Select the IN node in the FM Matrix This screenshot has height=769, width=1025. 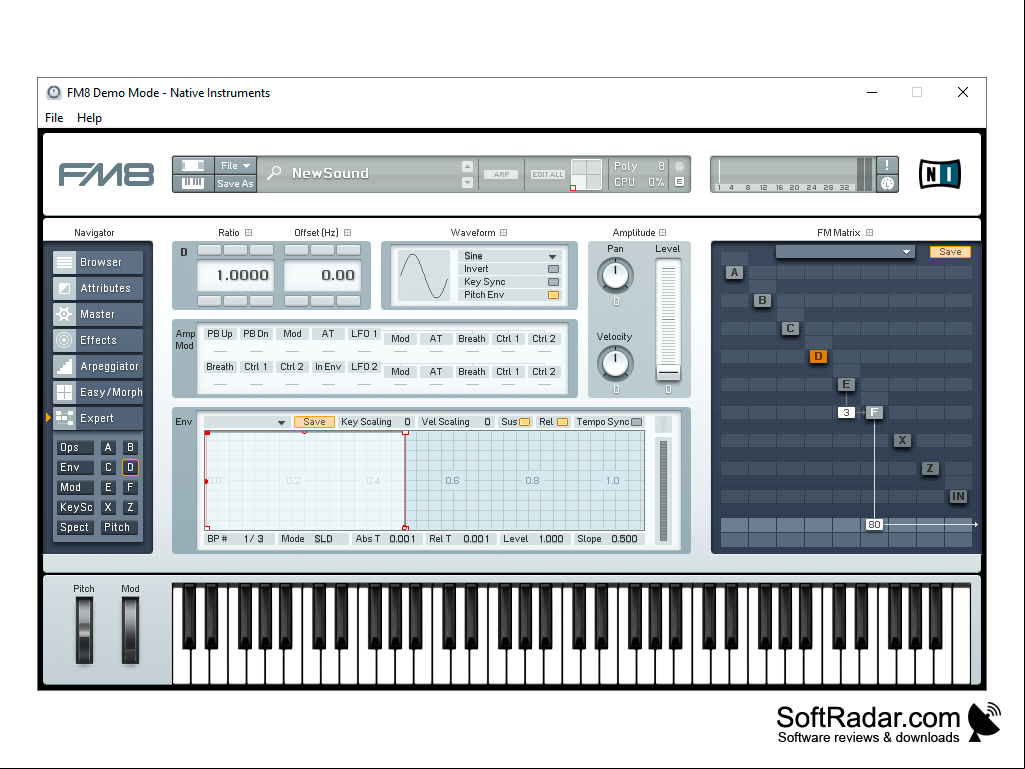click(958, 496)
